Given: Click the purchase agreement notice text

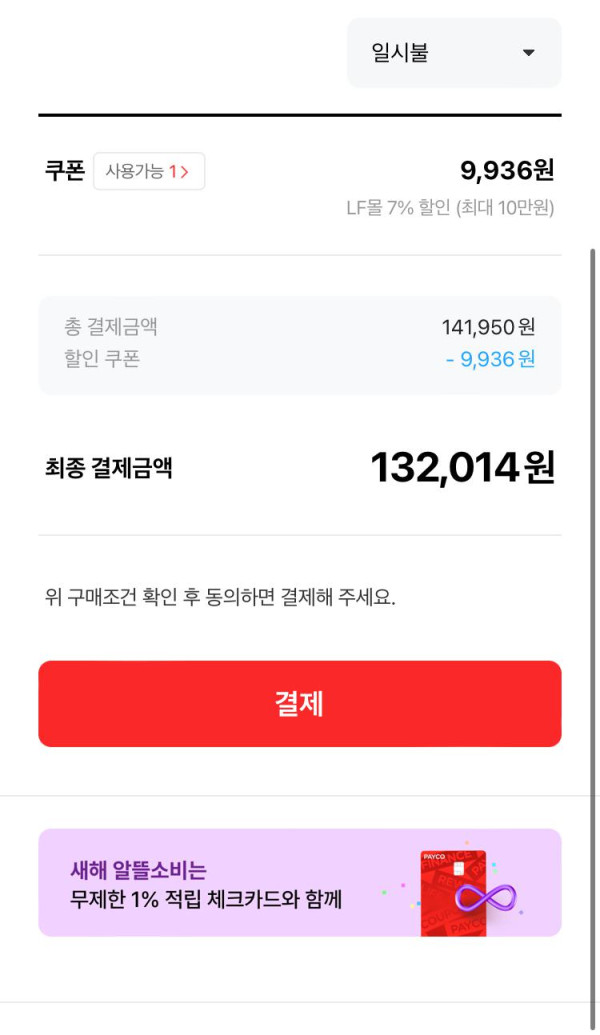Looking at the screenshot, I should point(220,599).
